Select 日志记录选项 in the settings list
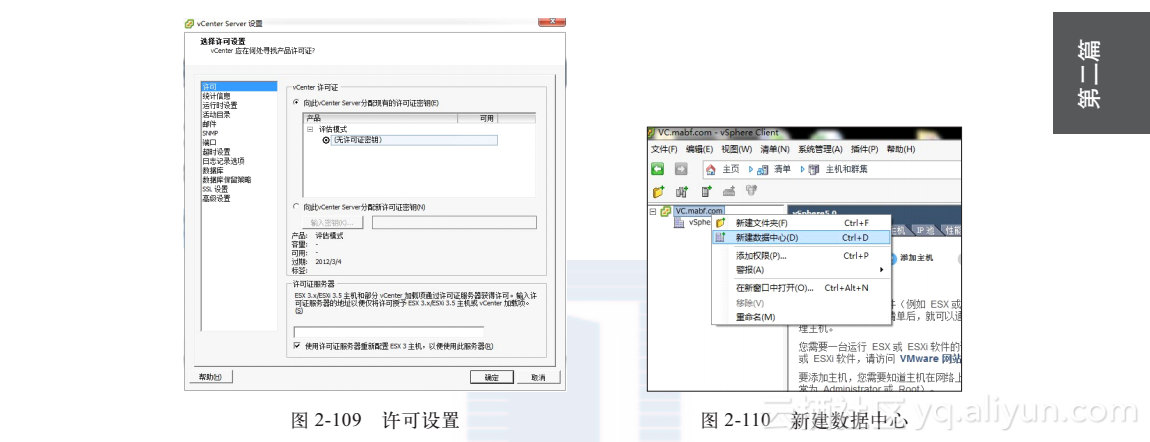Image resolution: width=1150 pixels, height=442 pixels. click(x=238, y=161)
